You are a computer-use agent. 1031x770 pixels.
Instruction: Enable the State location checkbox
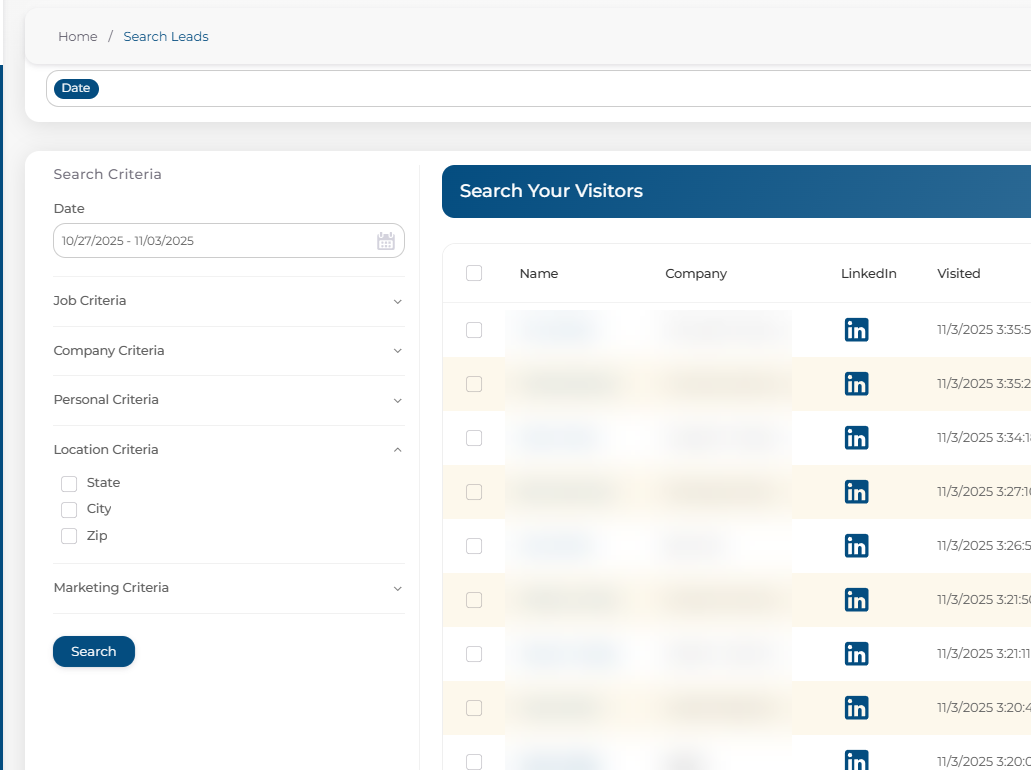coord(69,484)
